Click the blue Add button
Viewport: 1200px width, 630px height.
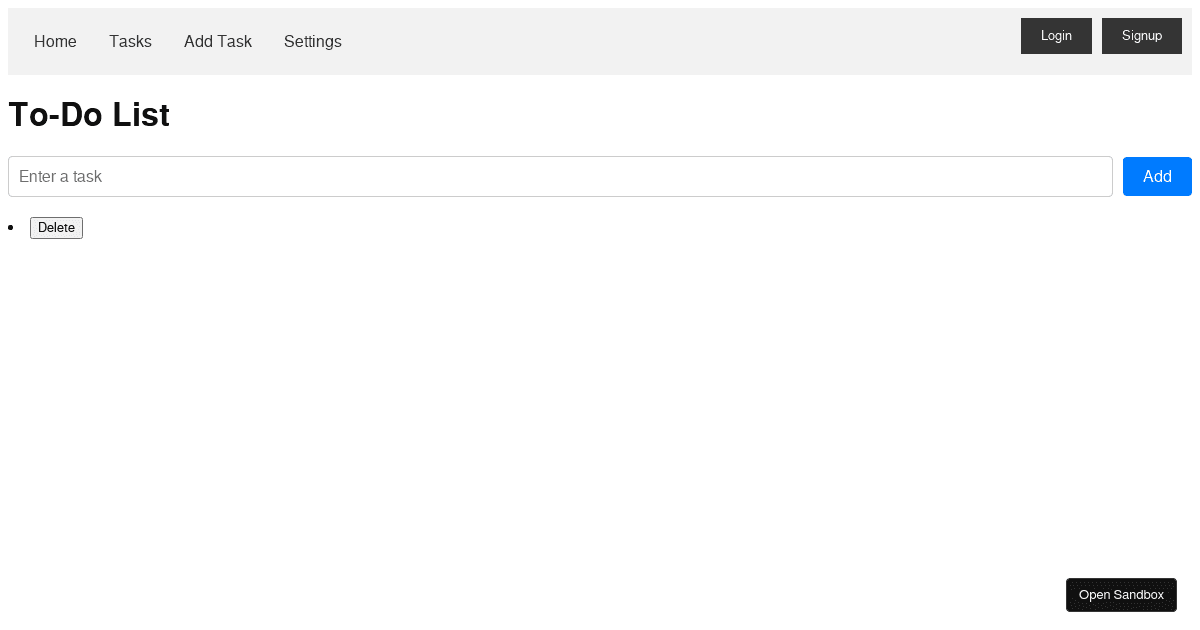click(1157, 177)
